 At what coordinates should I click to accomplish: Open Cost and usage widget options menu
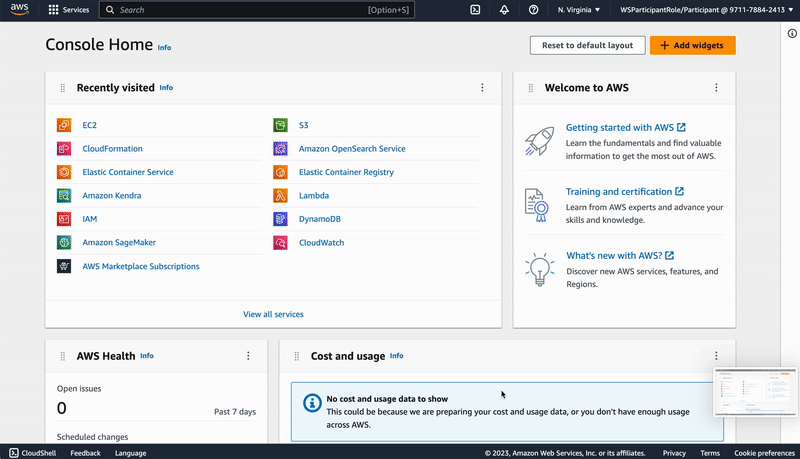point(716,356)
